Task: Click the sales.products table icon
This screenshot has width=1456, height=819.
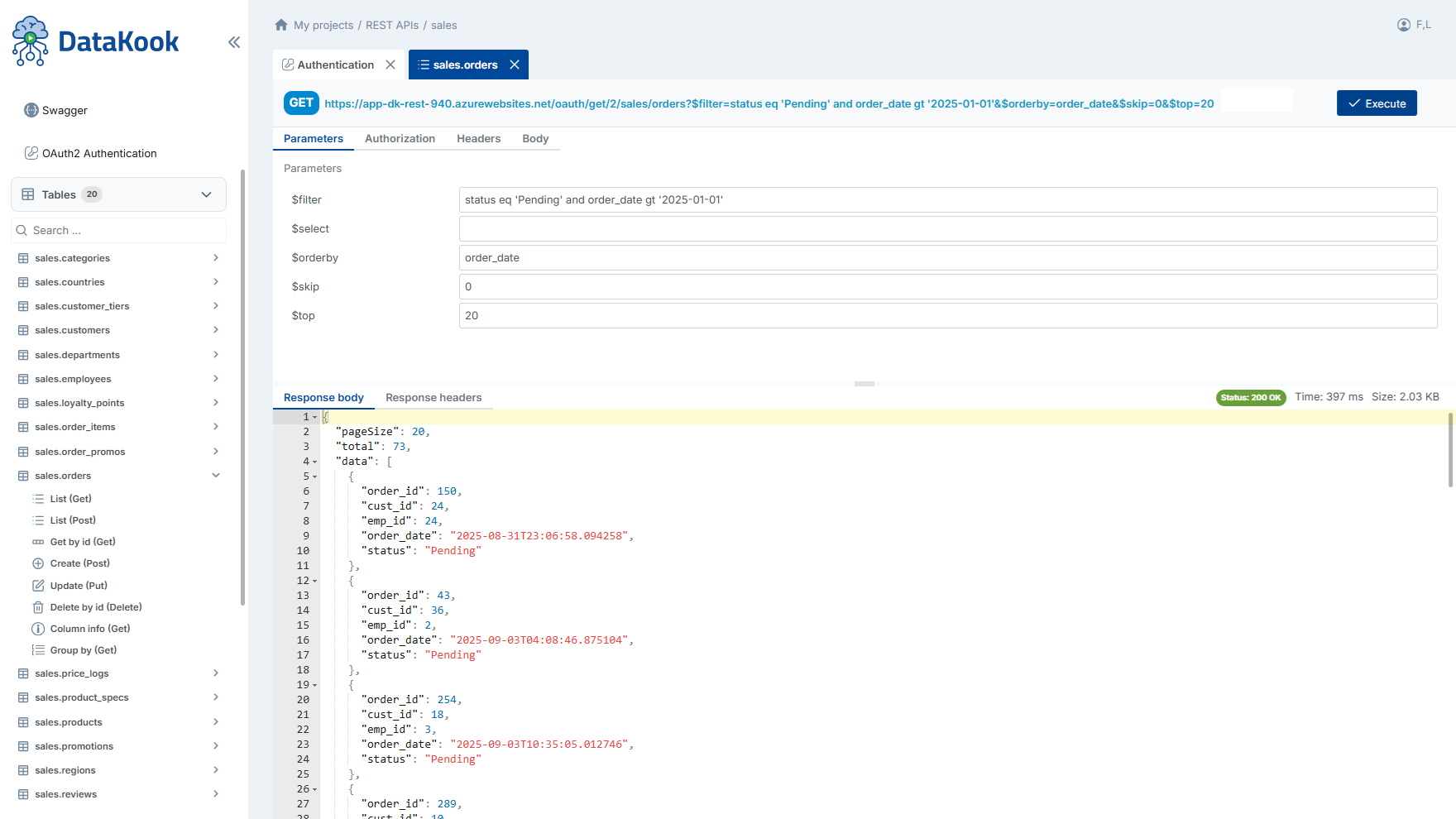Action: 23,722
